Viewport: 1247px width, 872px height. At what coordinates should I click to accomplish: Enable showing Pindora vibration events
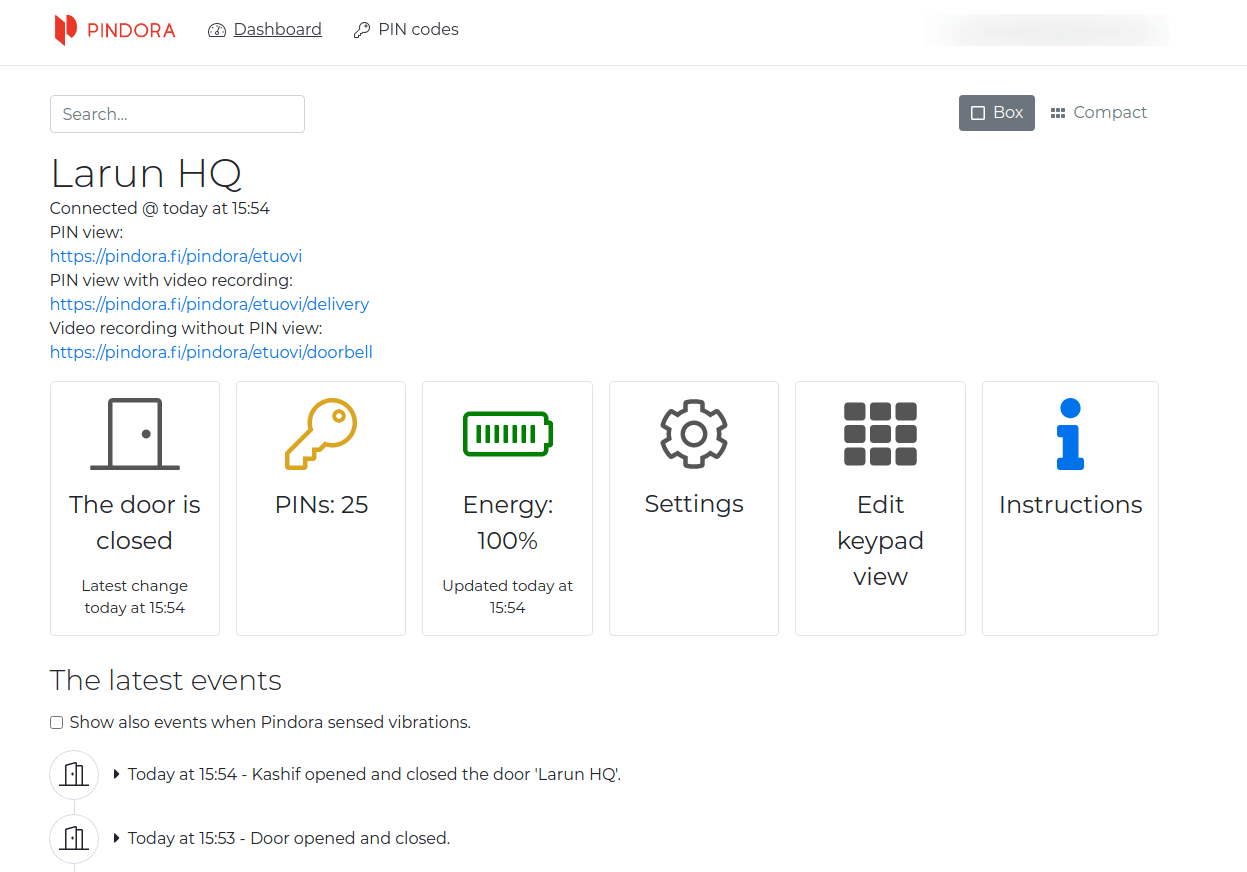point(56,722)
